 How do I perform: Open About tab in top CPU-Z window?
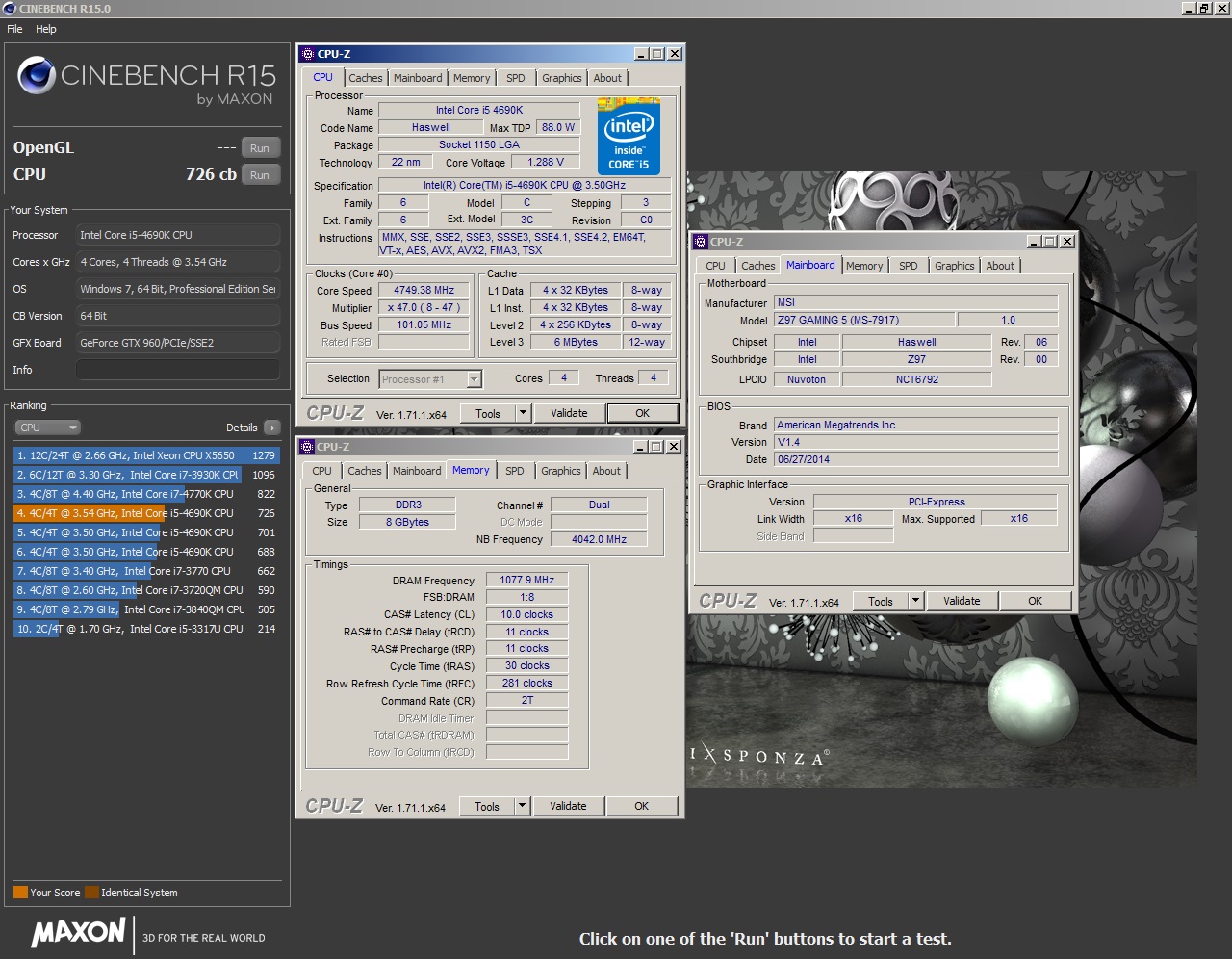point(607,78)
